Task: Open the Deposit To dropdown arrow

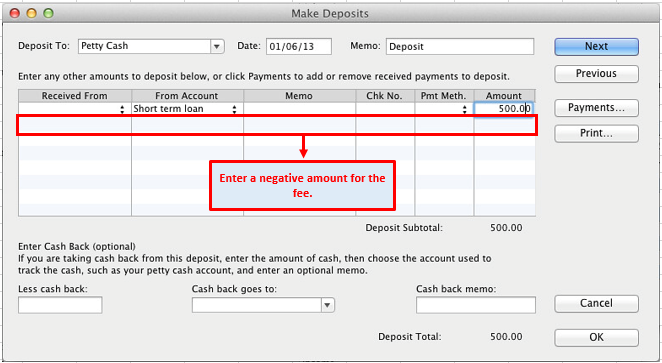Action: point(217,46)
